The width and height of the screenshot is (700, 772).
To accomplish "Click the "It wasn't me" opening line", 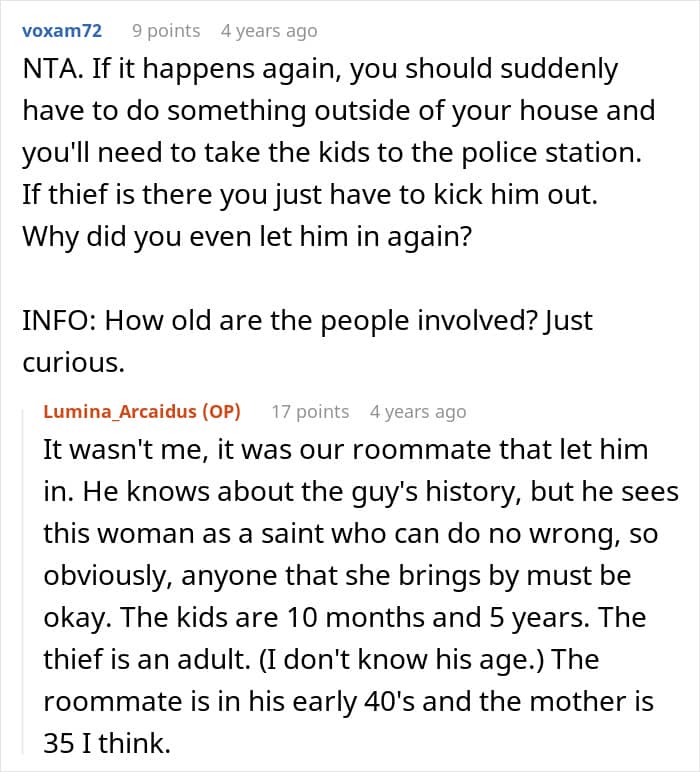I will (346, 450).
